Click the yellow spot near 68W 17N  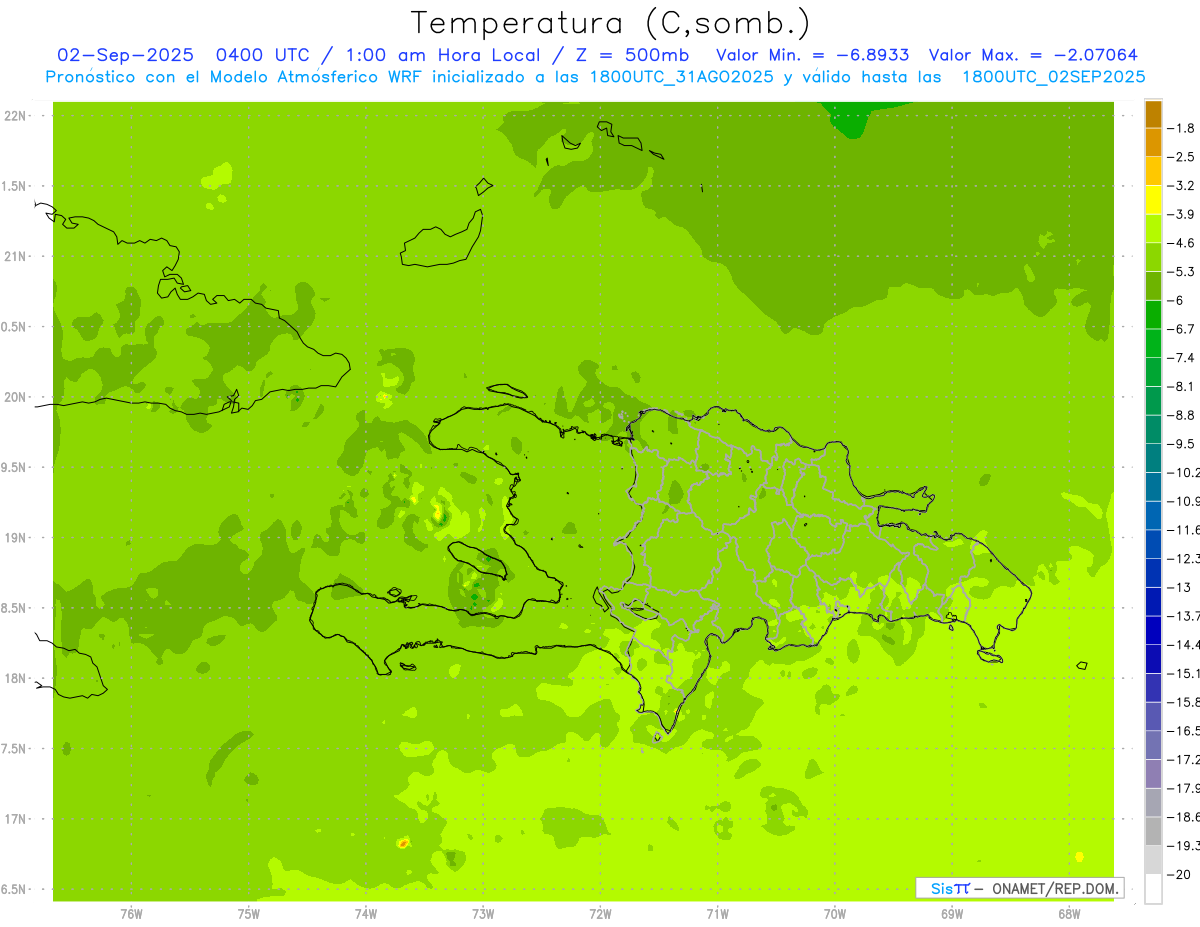[1080, 856]
